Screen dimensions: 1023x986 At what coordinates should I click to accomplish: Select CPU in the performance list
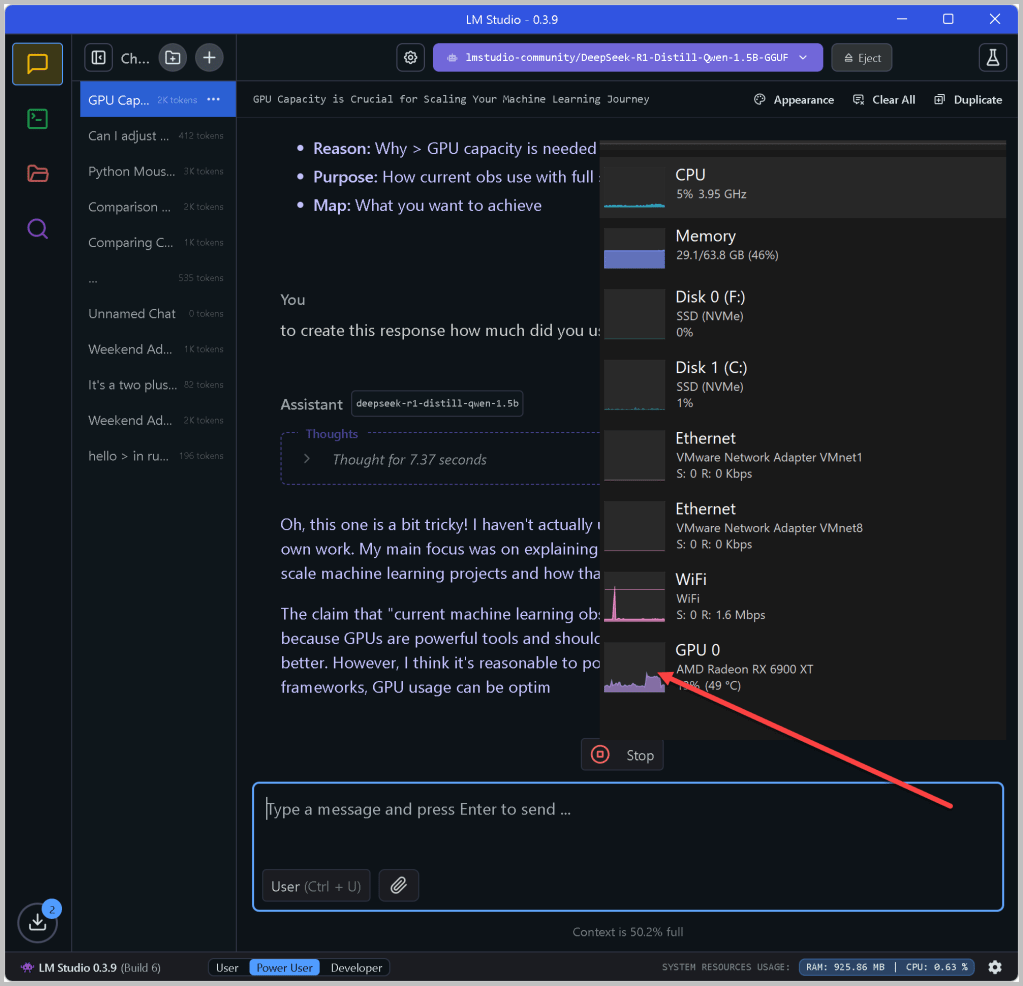coord(803,187)
